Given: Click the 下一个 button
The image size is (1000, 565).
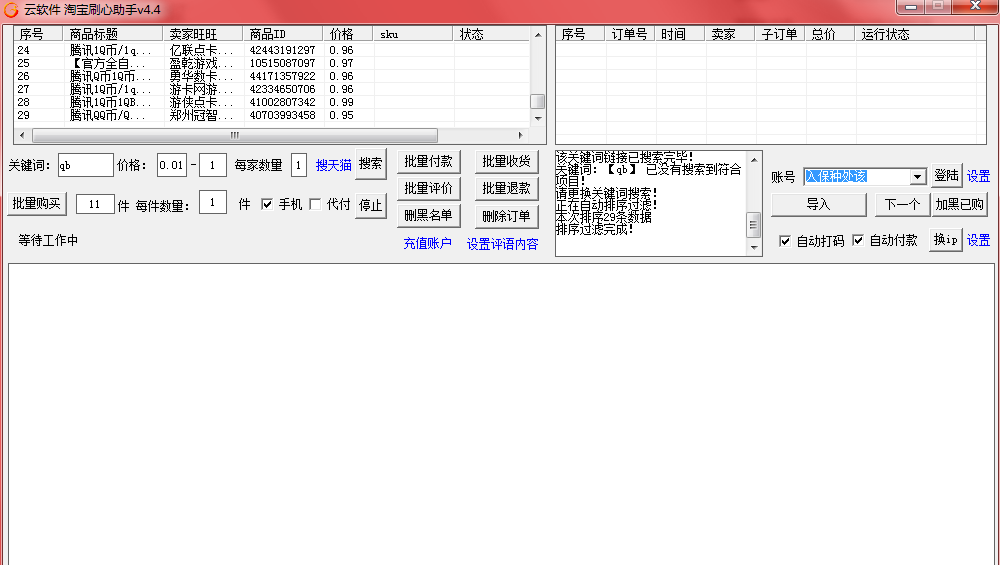Looking at the screenshot, I should (x=902, y=205).
